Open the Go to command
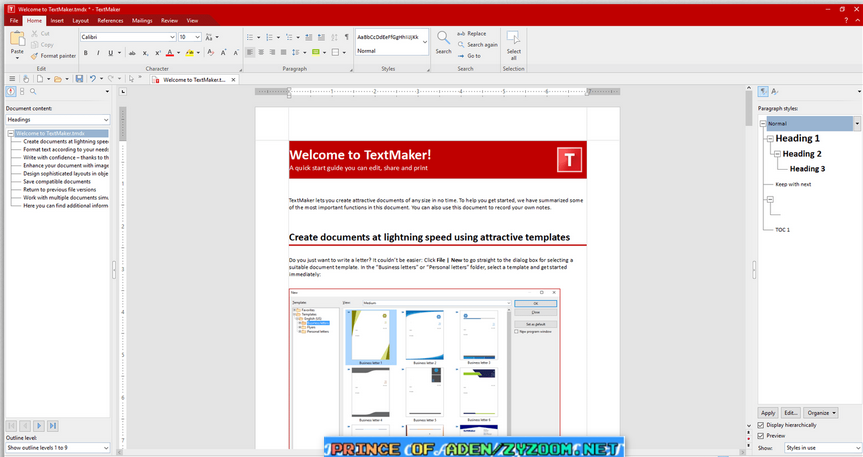 (469, 56)
